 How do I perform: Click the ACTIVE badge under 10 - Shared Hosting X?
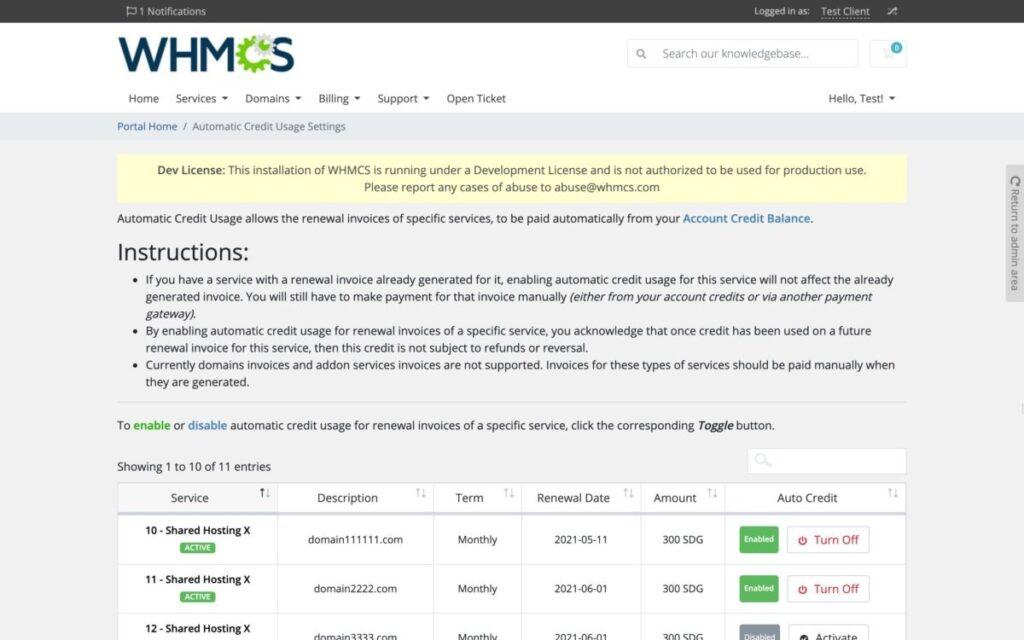[197, 548]
